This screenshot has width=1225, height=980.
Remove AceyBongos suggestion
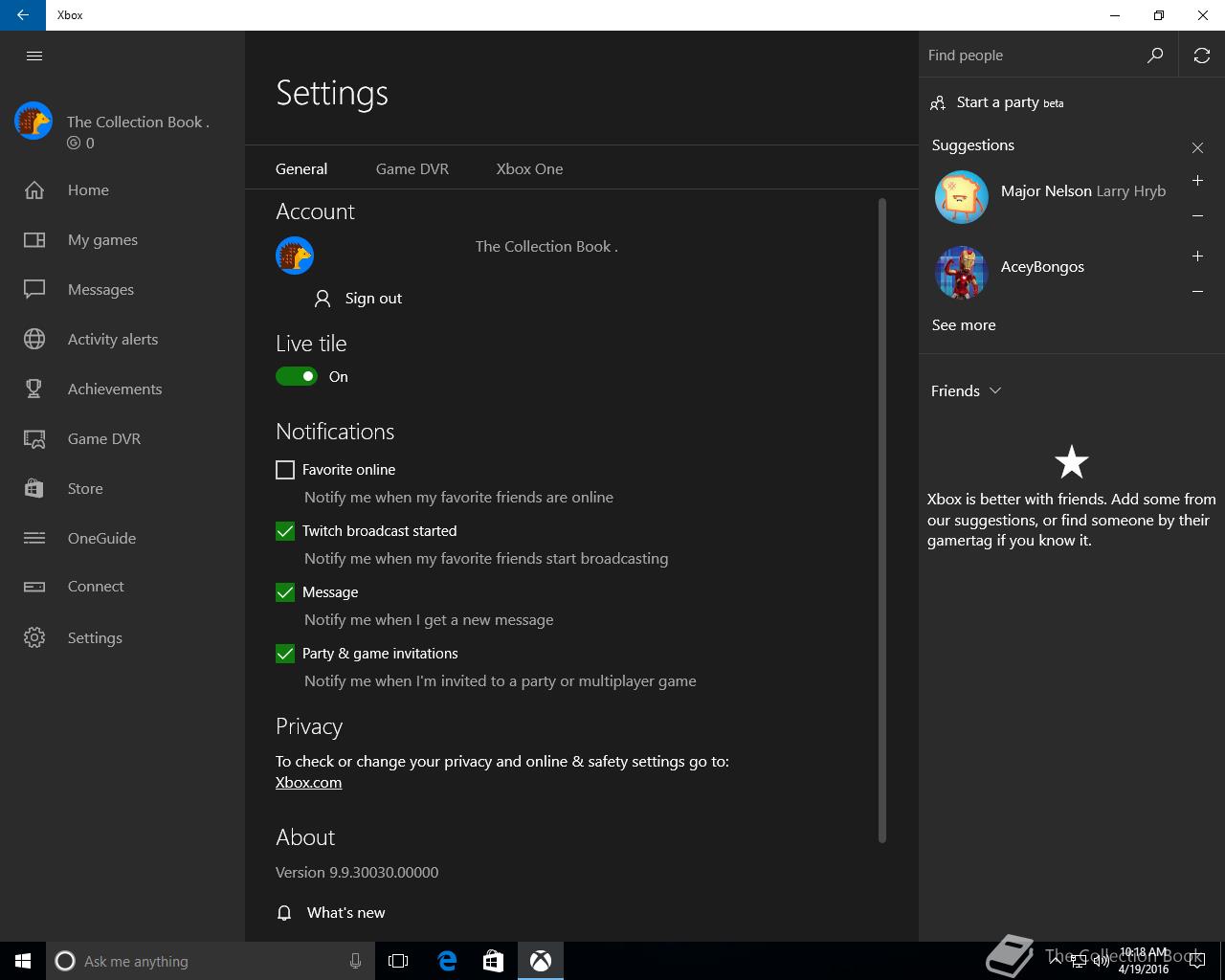pyautogui.click(x=1197, y=292)
